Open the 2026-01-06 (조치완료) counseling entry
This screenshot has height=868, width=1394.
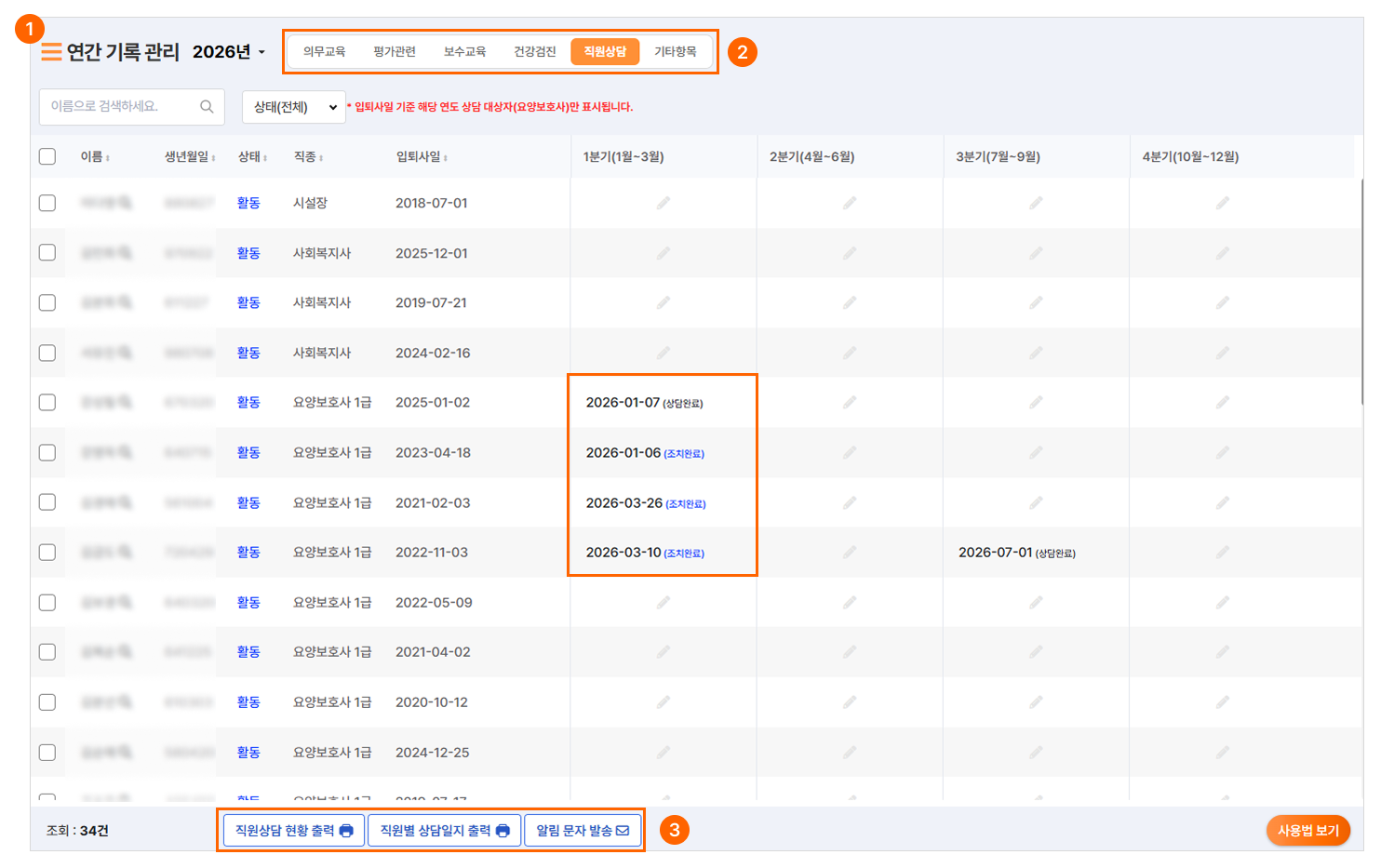pos(645,453)
